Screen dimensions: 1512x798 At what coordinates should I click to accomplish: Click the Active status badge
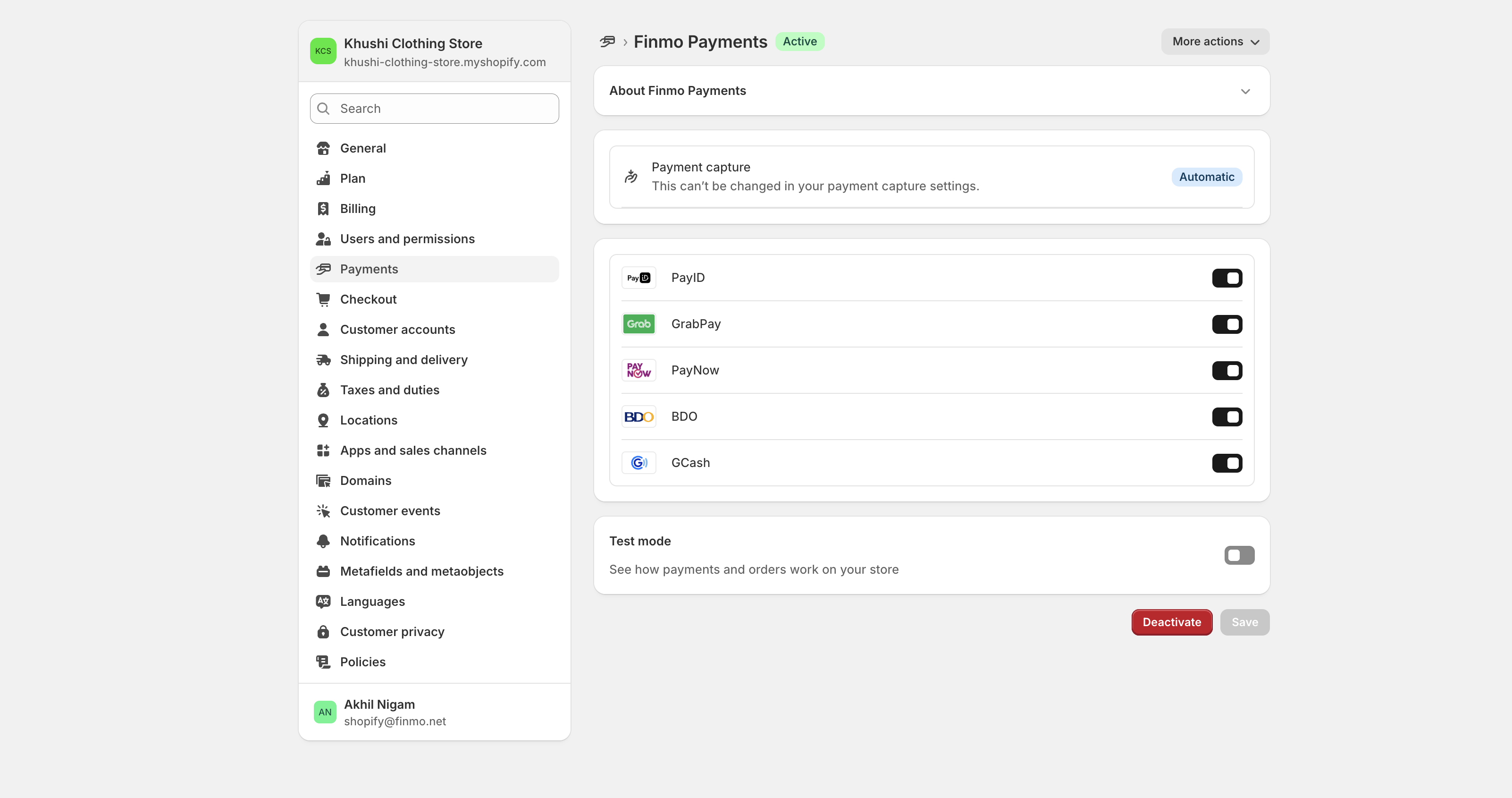click(799, 42)
